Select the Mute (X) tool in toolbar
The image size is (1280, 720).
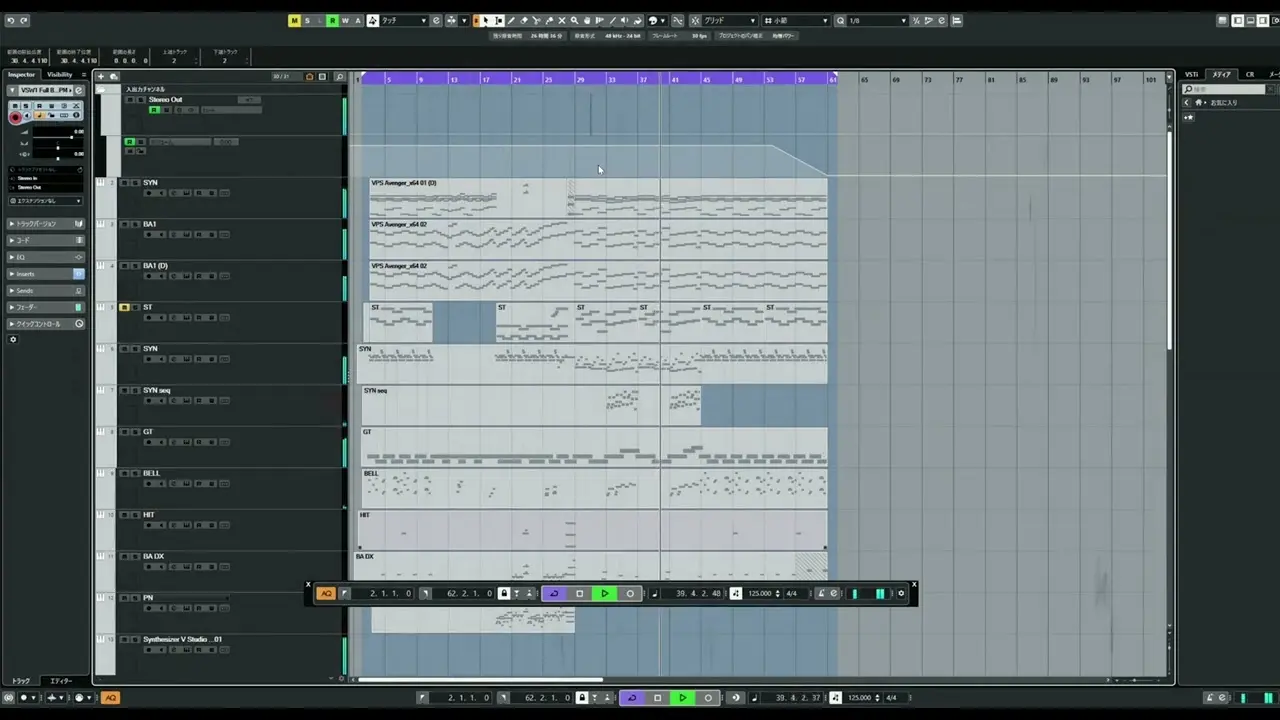(x=561, y=20)
